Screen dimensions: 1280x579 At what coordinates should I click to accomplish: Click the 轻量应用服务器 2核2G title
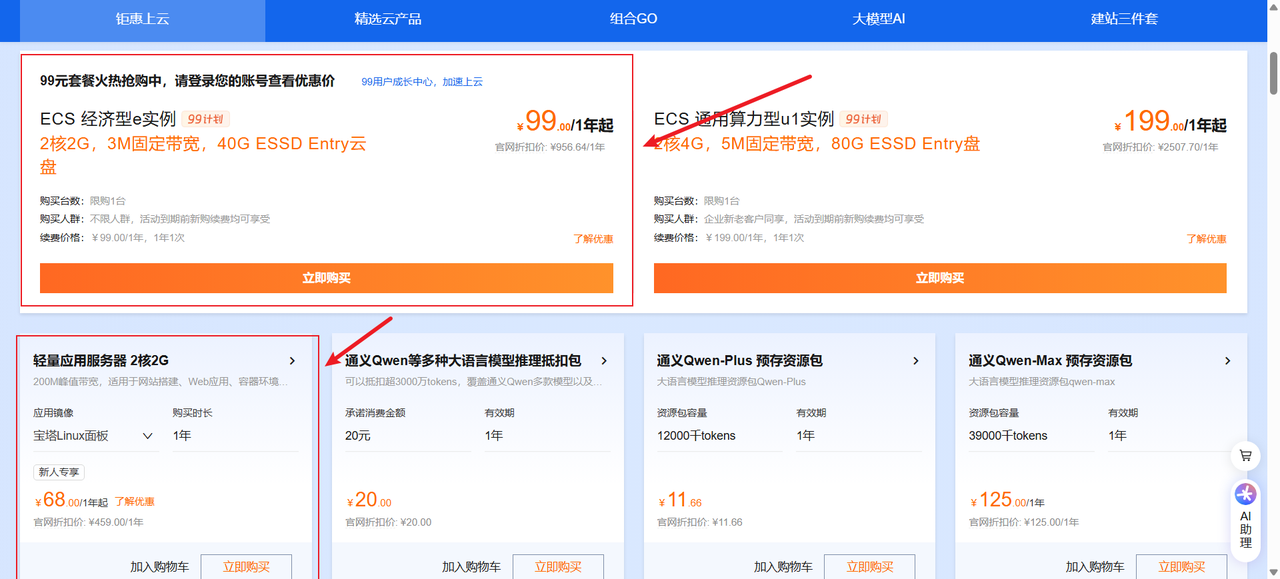coord(101,361)
